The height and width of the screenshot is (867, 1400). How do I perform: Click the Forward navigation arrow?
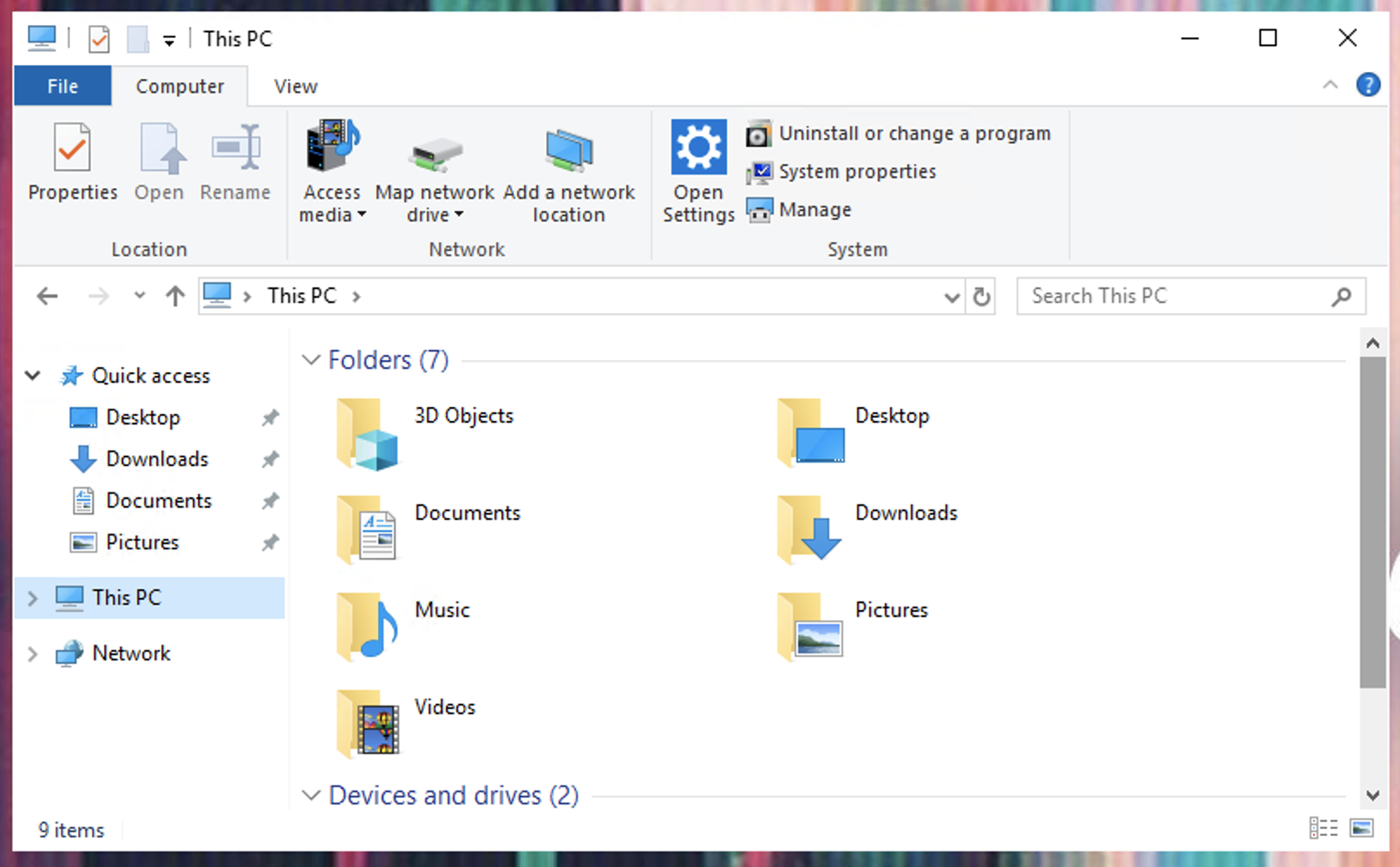[x=99, y=297]
